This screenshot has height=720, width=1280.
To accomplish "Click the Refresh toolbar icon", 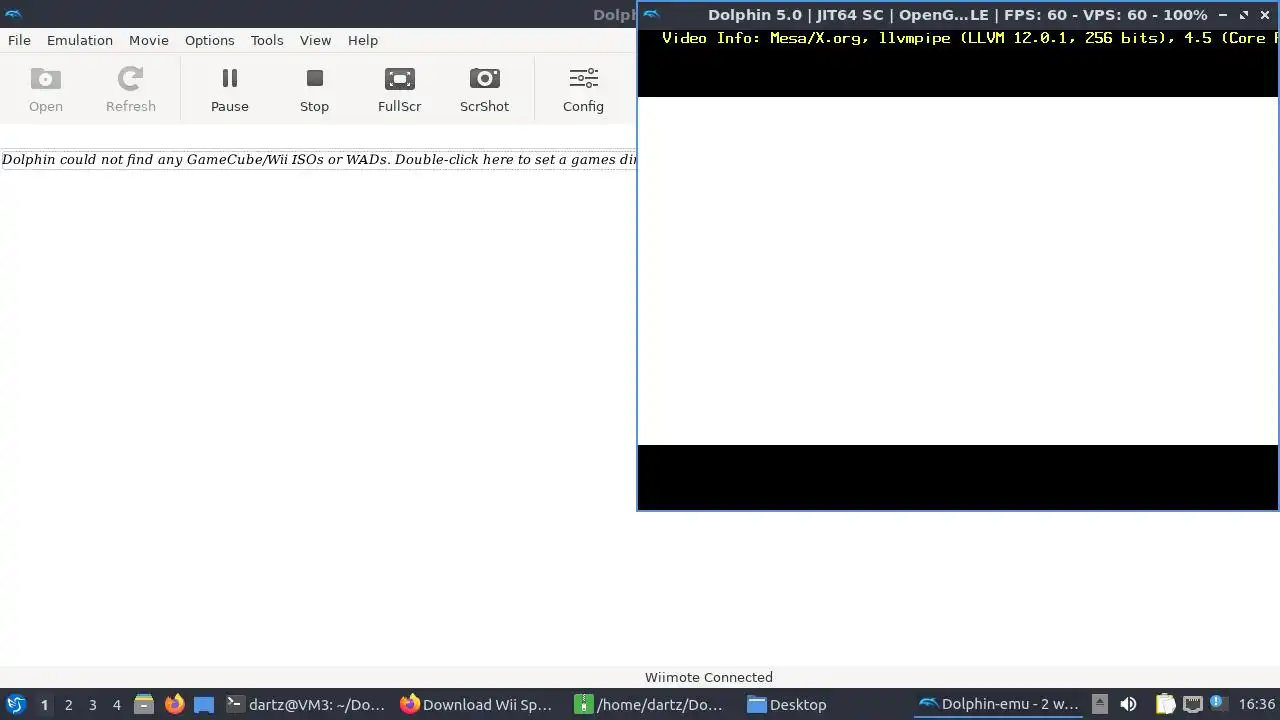I will tap(131, 89).
